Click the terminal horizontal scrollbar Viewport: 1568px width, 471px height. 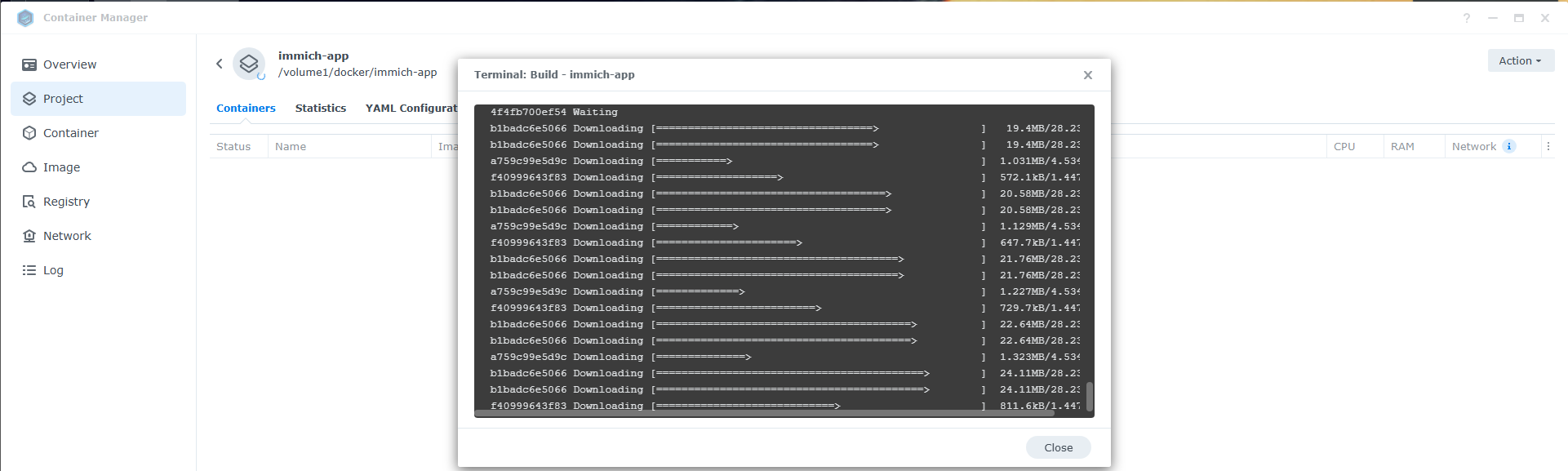coord(763,413)
